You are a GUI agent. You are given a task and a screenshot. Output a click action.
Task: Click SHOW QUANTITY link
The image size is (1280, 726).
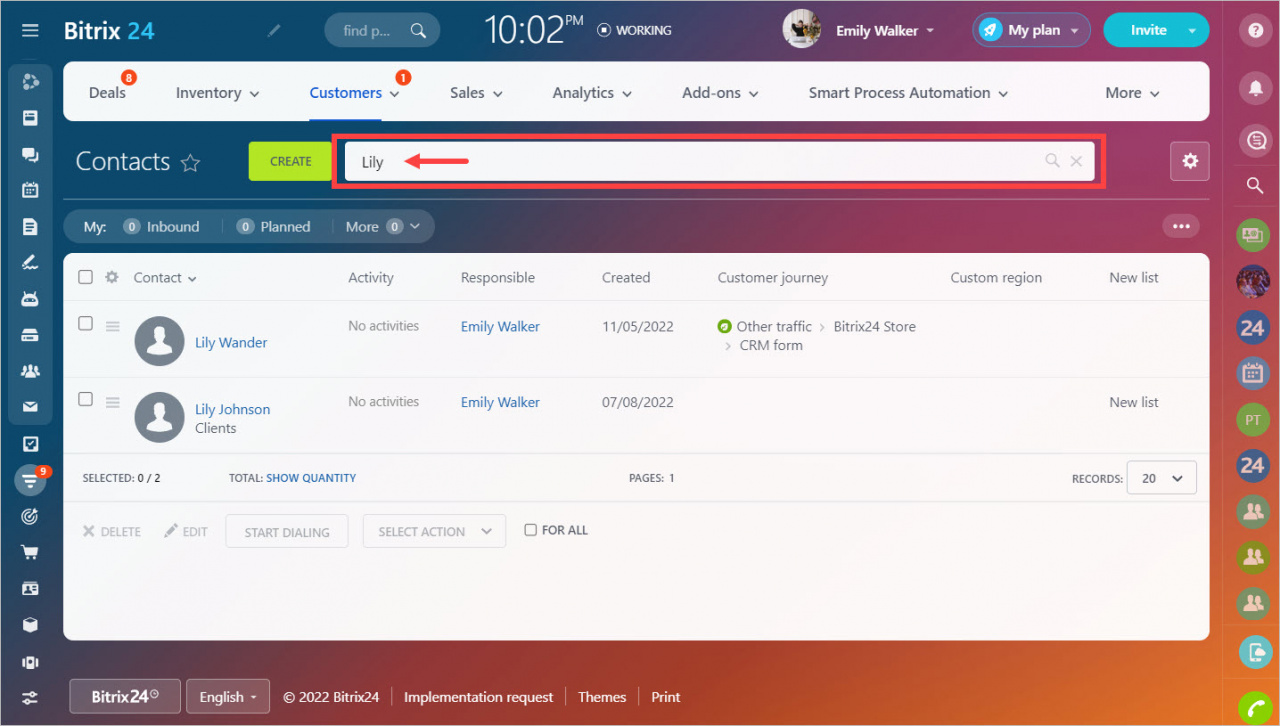[311, 478]
